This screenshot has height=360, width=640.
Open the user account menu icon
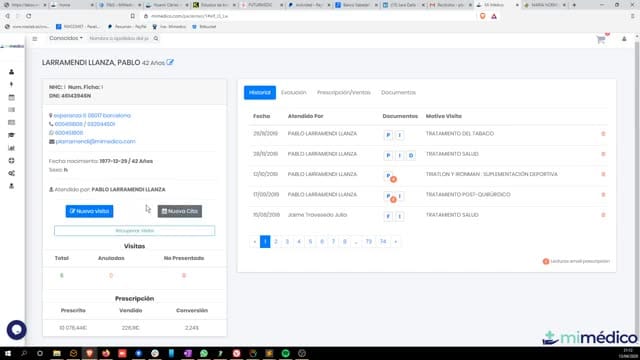click(624, 39)
